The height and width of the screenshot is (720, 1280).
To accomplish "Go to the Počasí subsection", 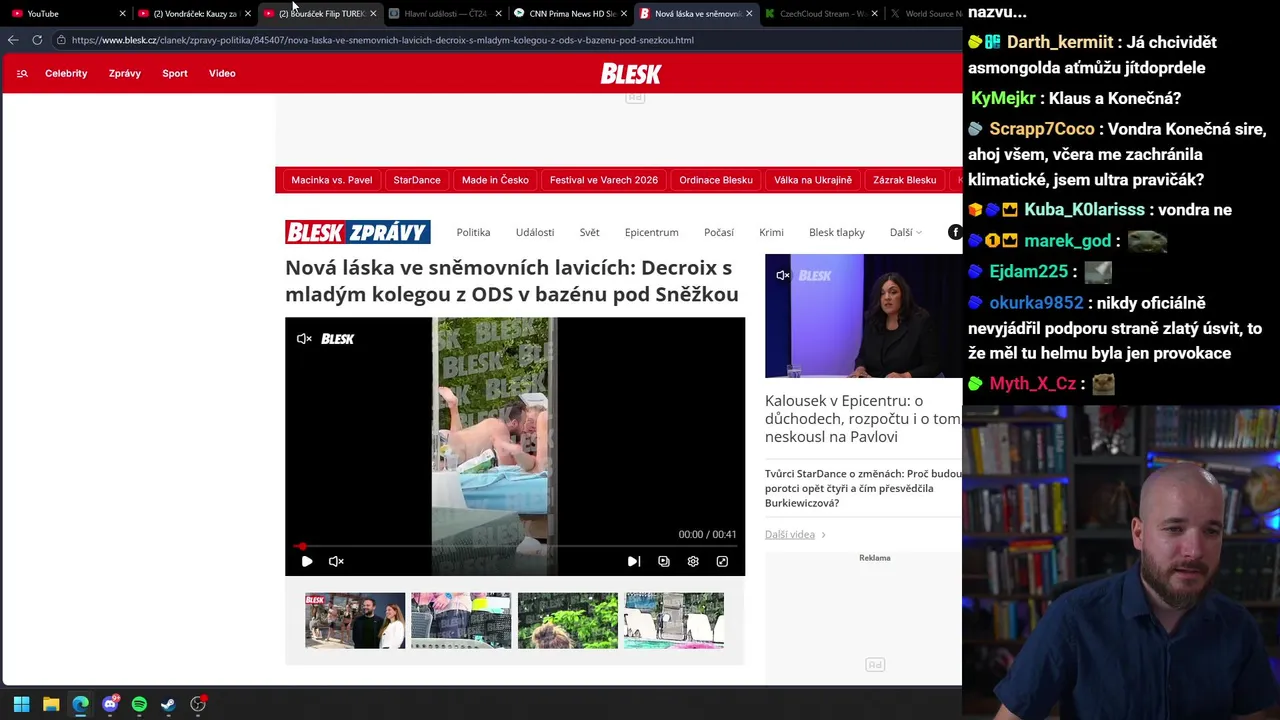I will tap(719, 232).
